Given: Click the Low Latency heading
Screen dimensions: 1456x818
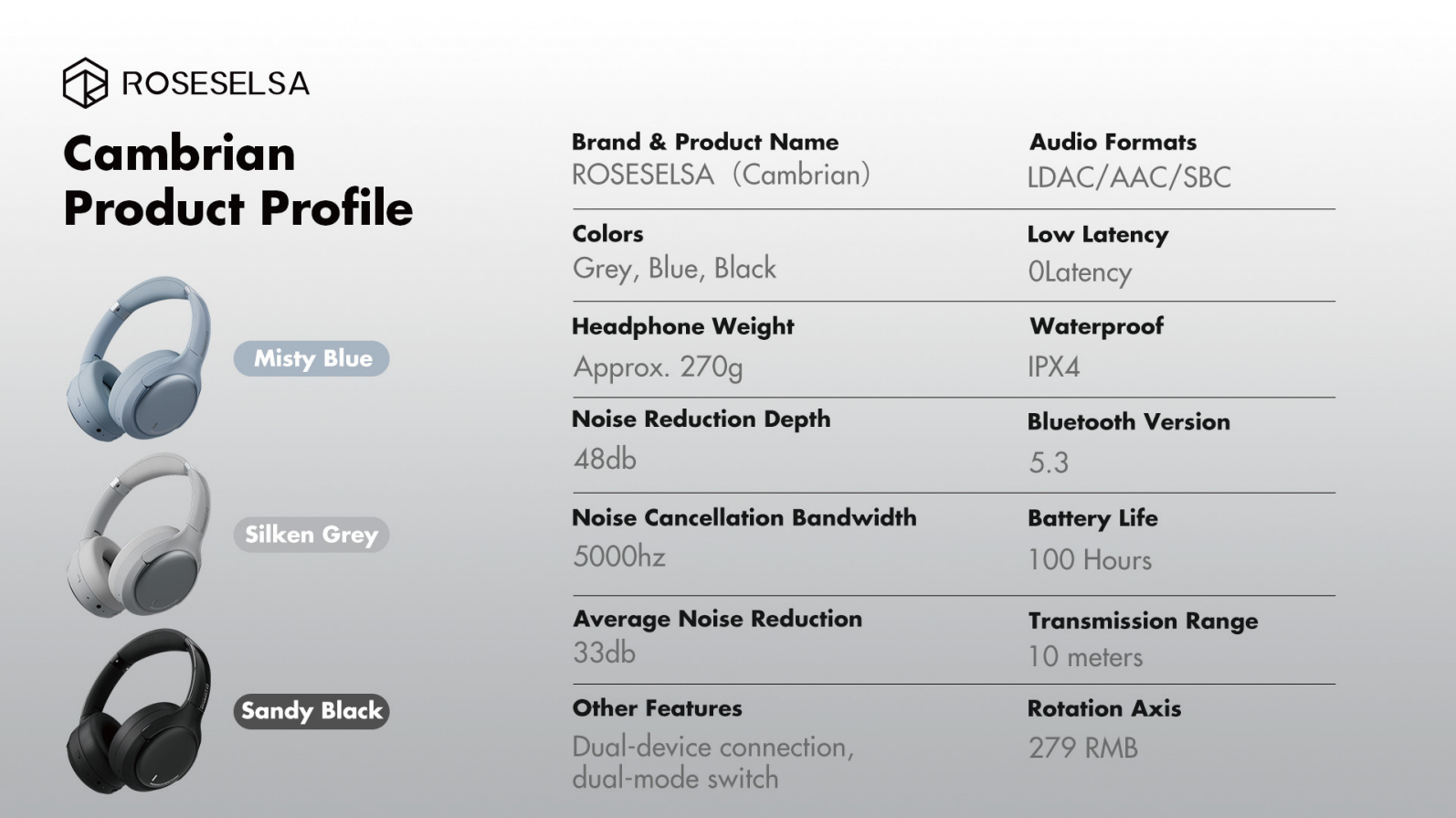Looking at the screenshot, I should (1097, 234).
